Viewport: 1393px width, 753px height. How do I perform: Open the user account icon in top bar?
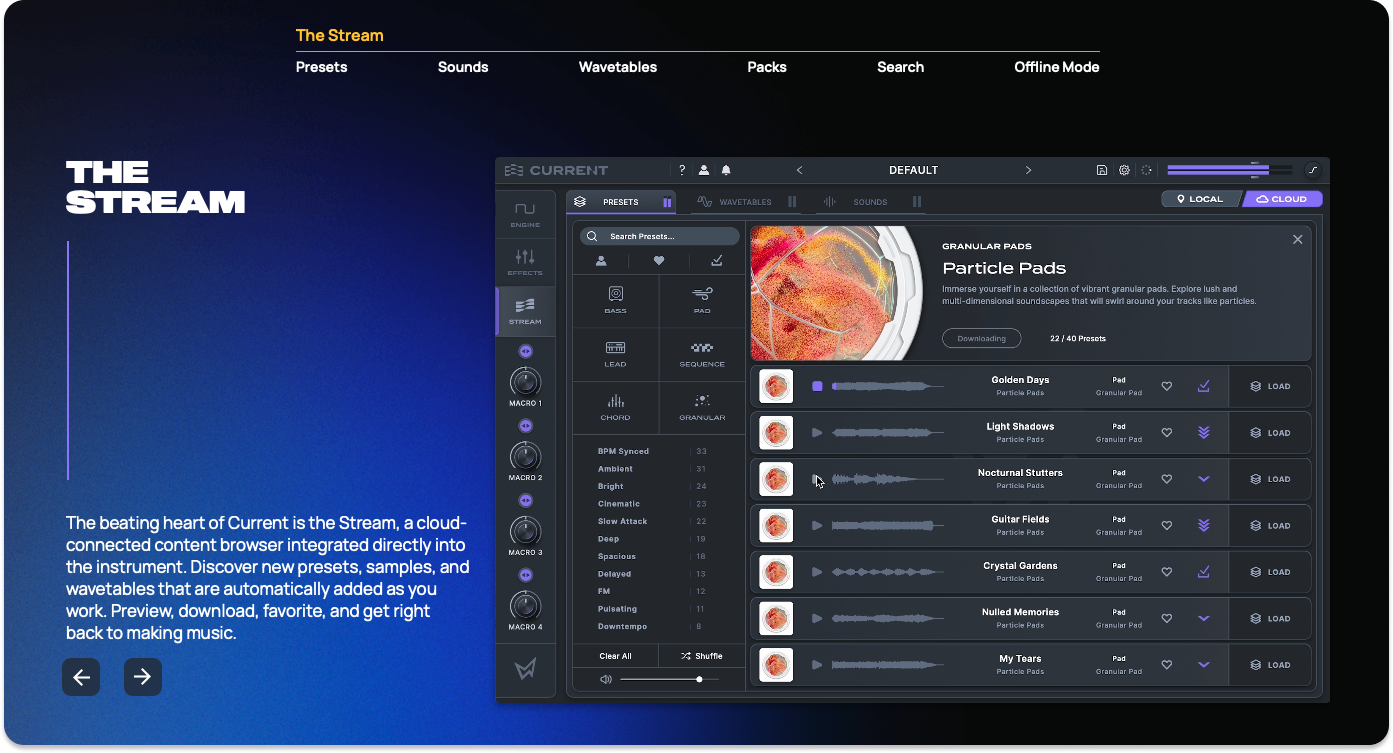coord(704,170)
